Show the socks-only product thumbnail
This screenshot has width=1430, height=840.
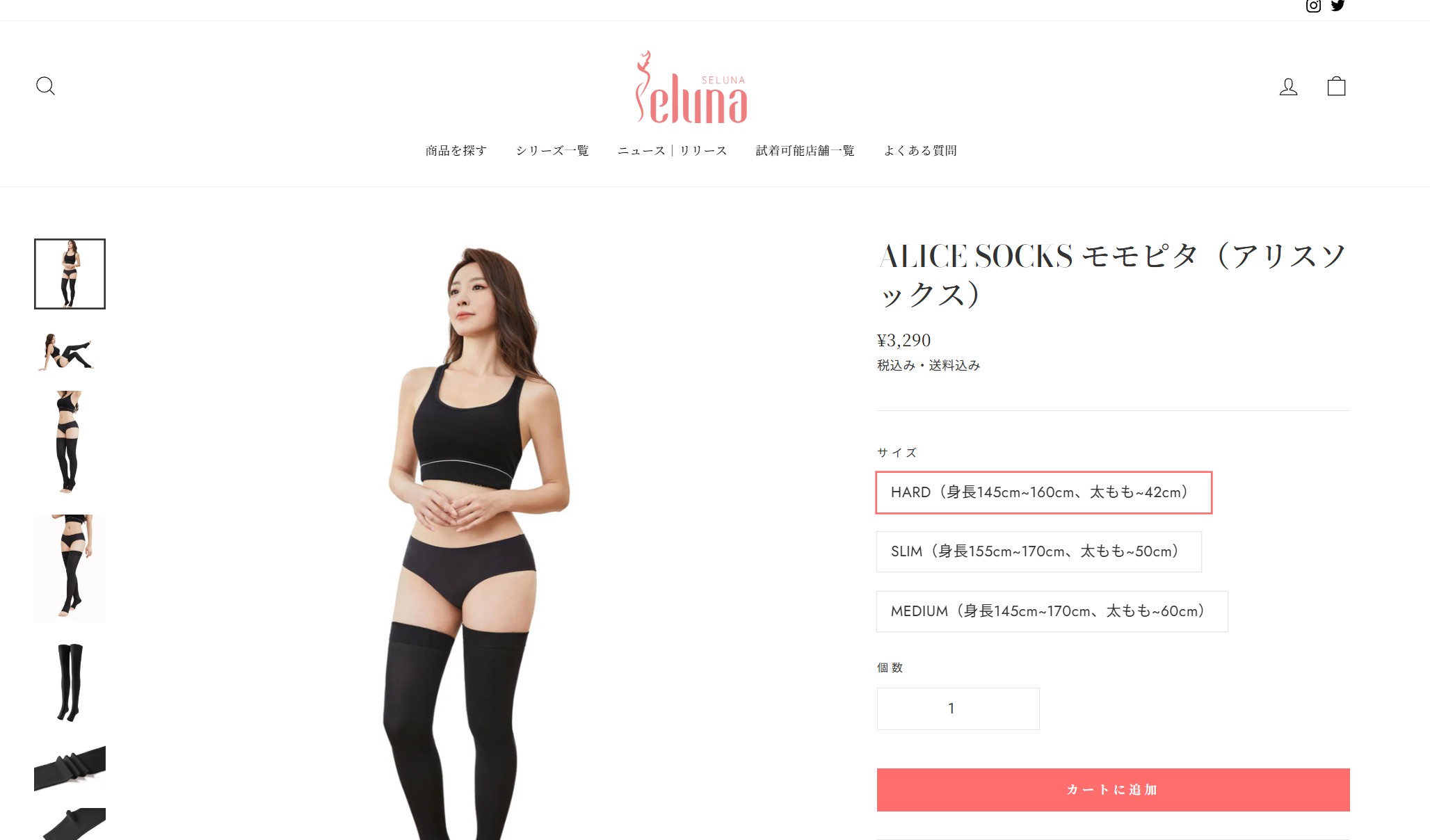pos(70,682)
